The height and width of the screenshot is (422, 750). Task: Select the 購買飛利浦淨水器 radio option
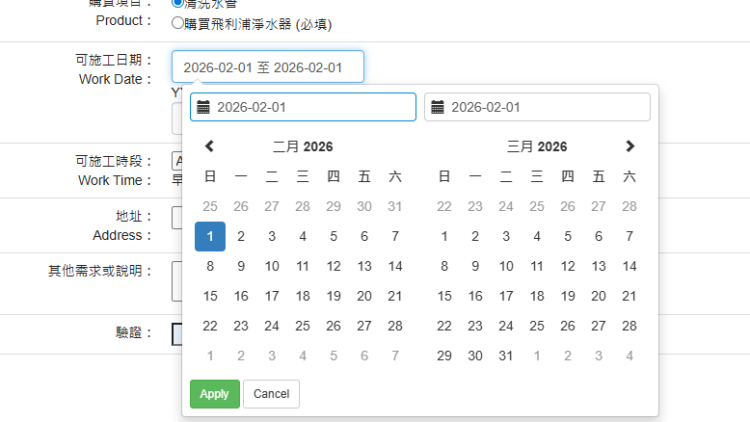pos(178,23)
